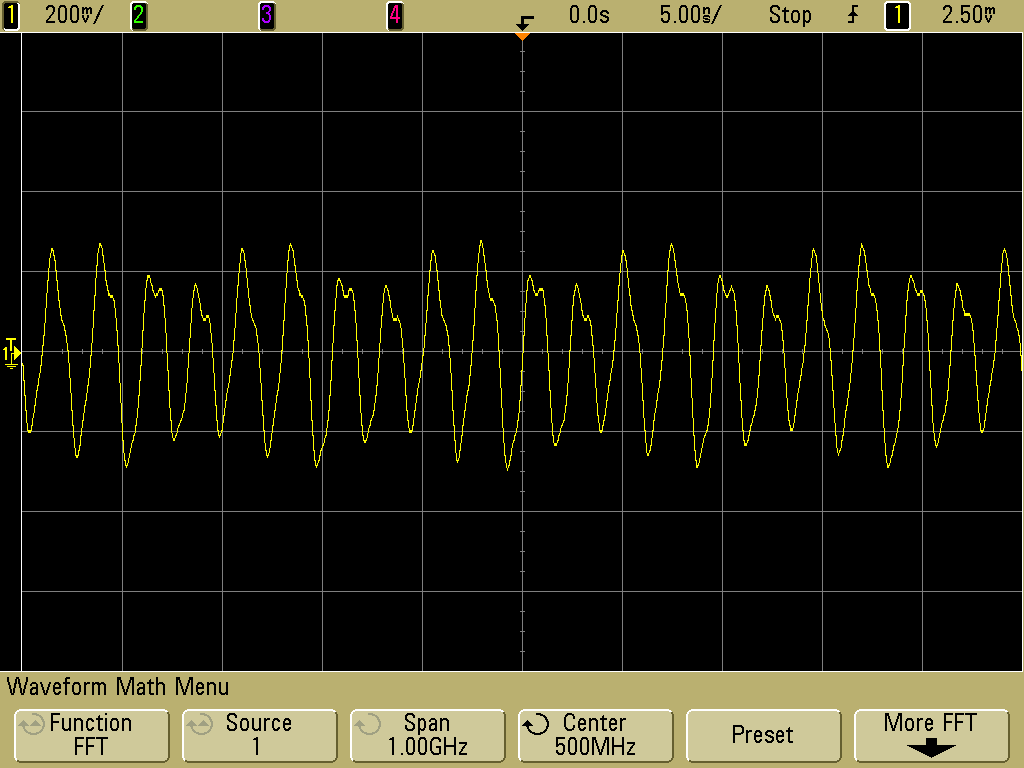Adjust the Span 1.00GHz softkey

[426, 734]
